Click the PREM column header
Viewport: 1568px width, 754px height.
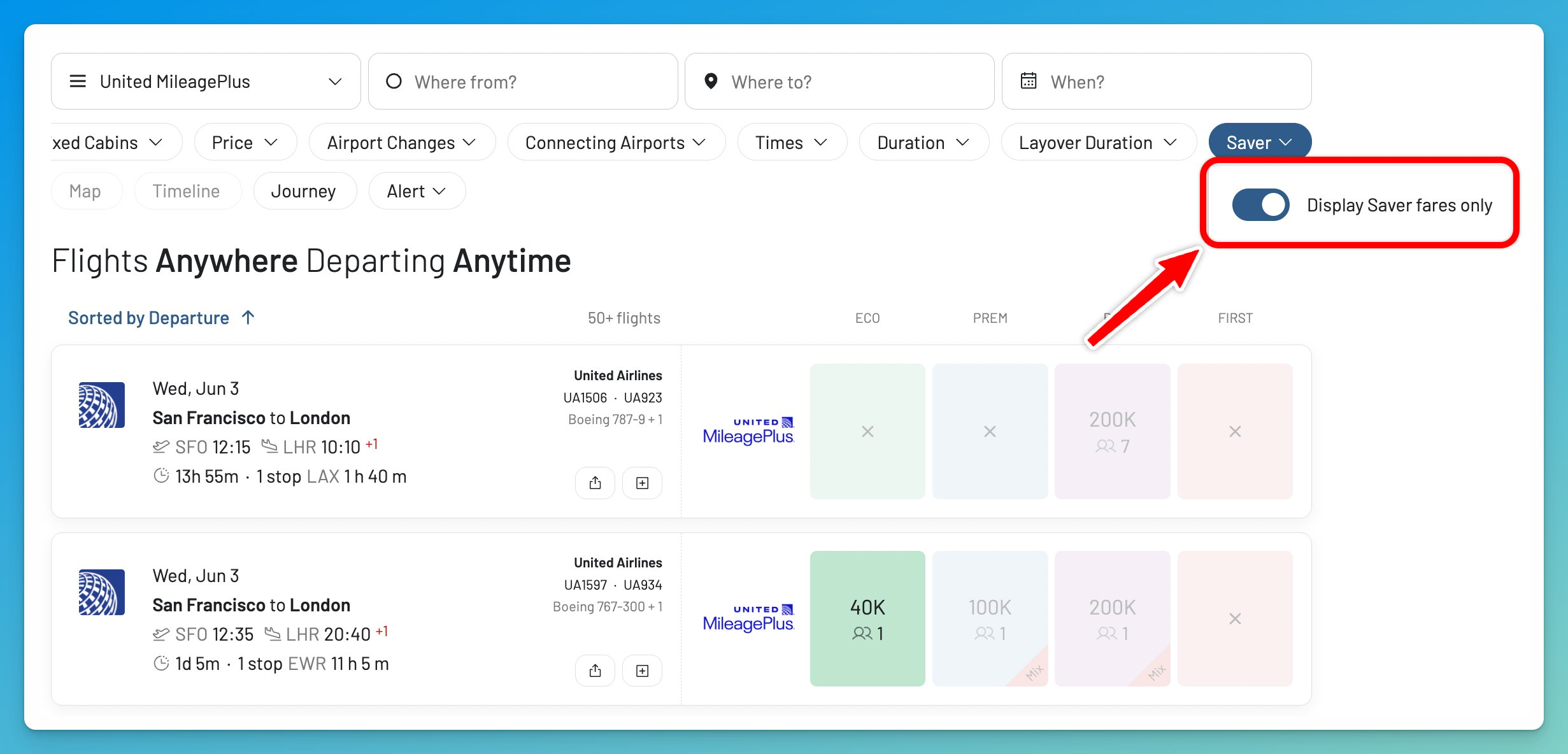[x=990, y=318]
